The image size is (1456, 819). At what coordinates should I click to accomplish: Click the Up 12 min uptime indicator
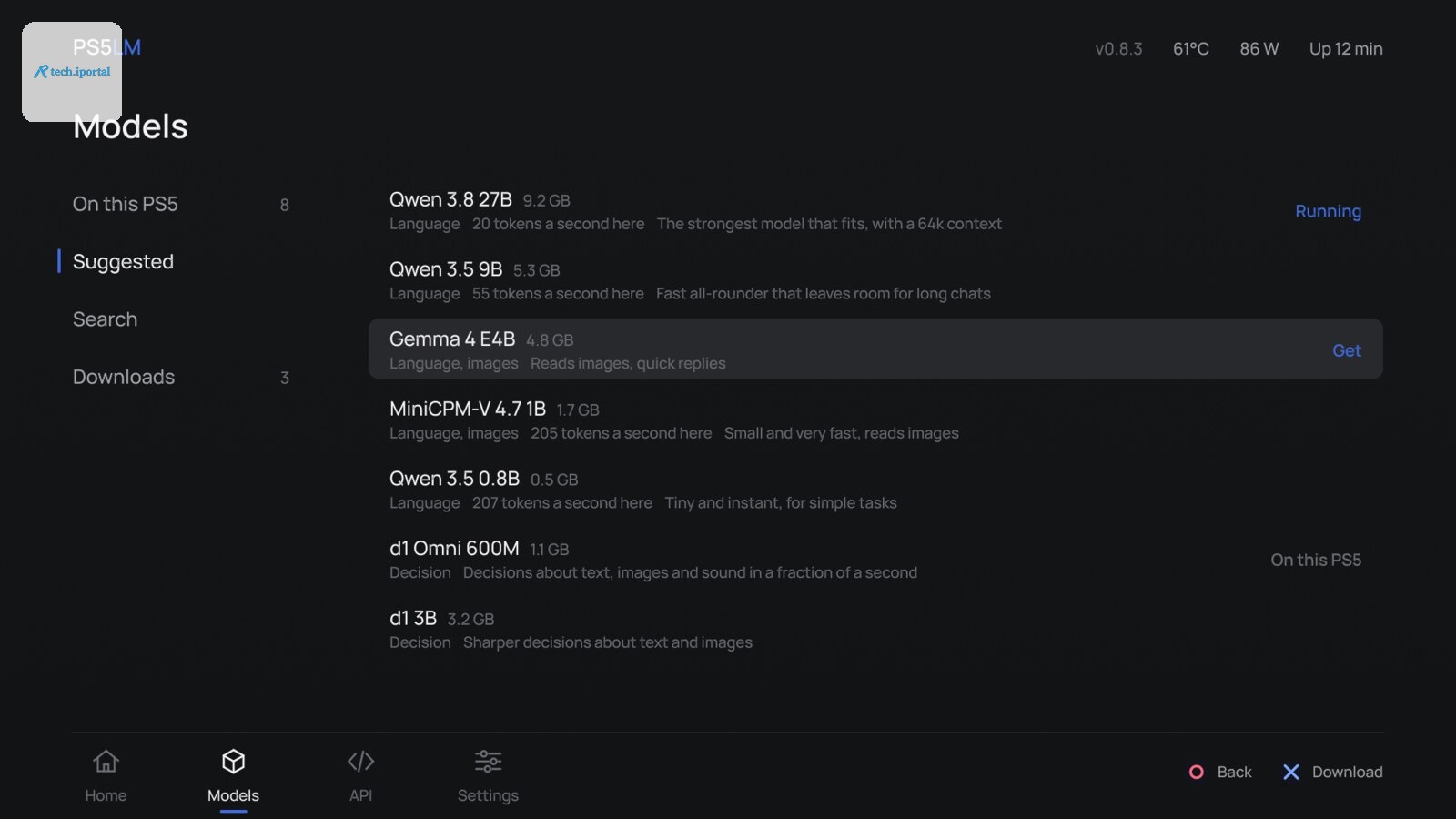1346,49
